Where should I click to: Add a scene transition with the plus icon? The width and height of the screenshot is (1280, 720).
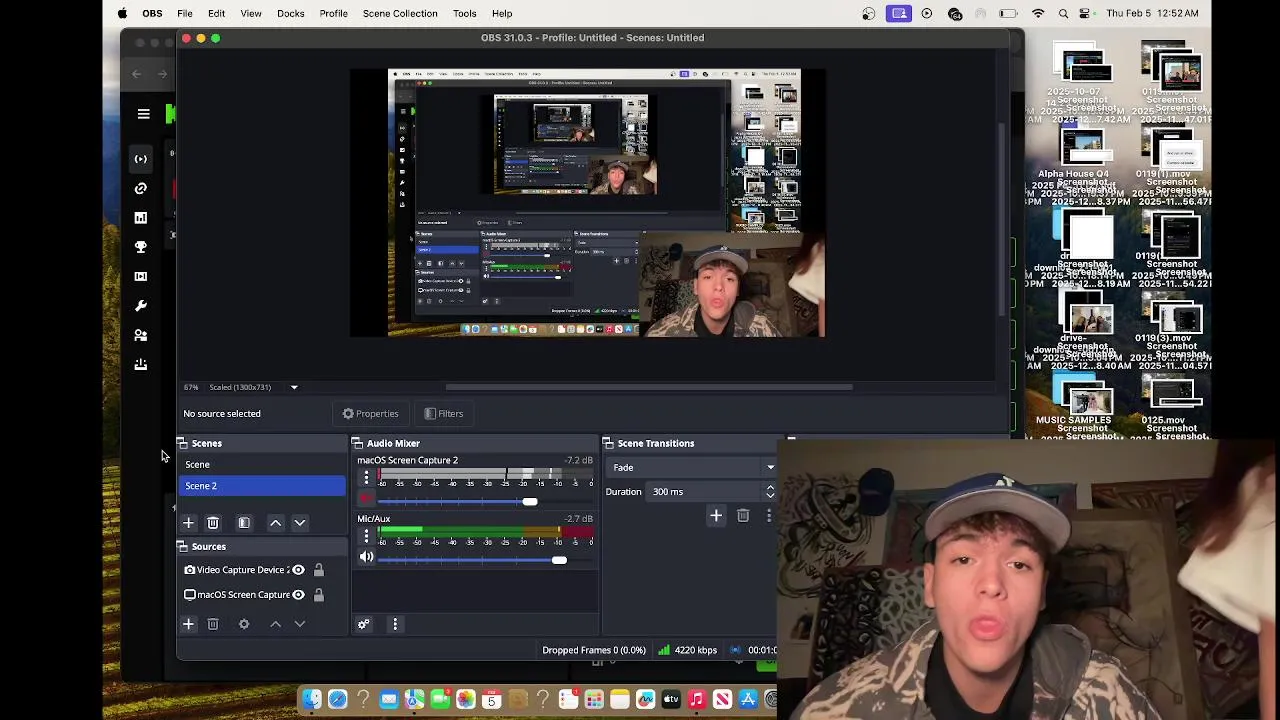click(716, 515)
